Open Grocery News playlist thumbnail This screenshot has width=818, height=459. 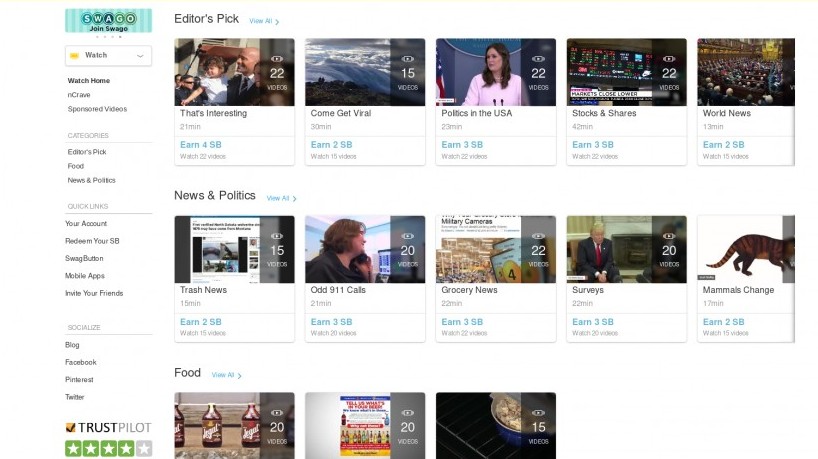496,249
